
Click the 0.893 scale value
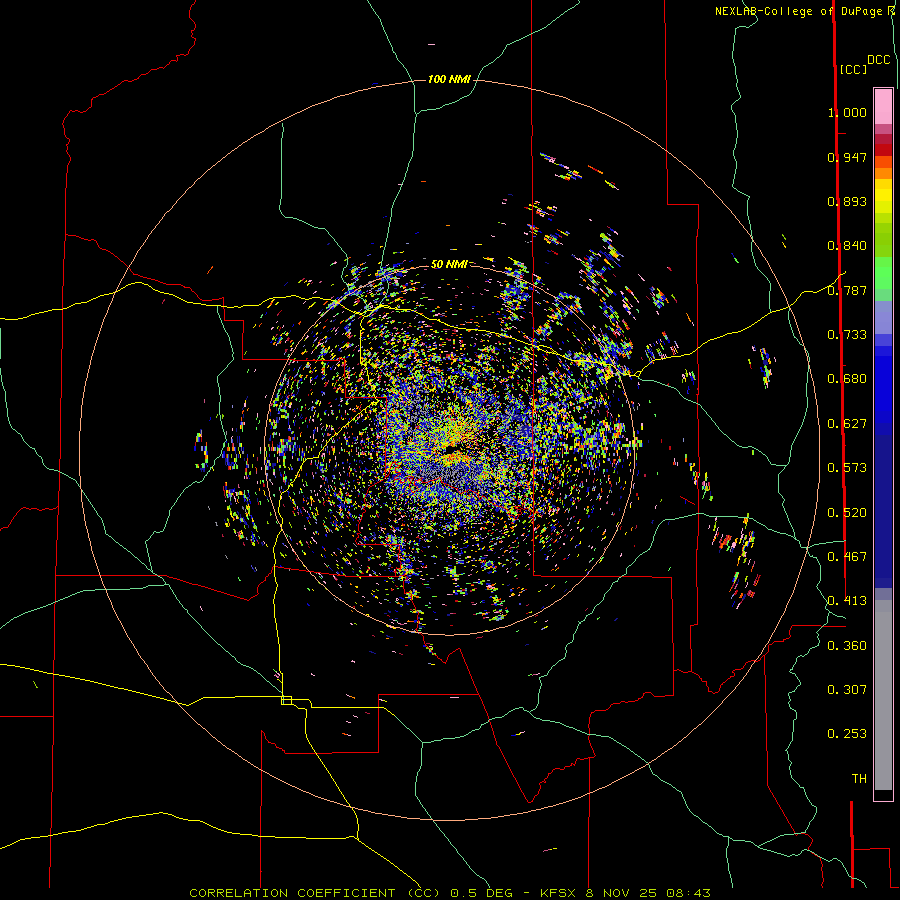[847, 201]
